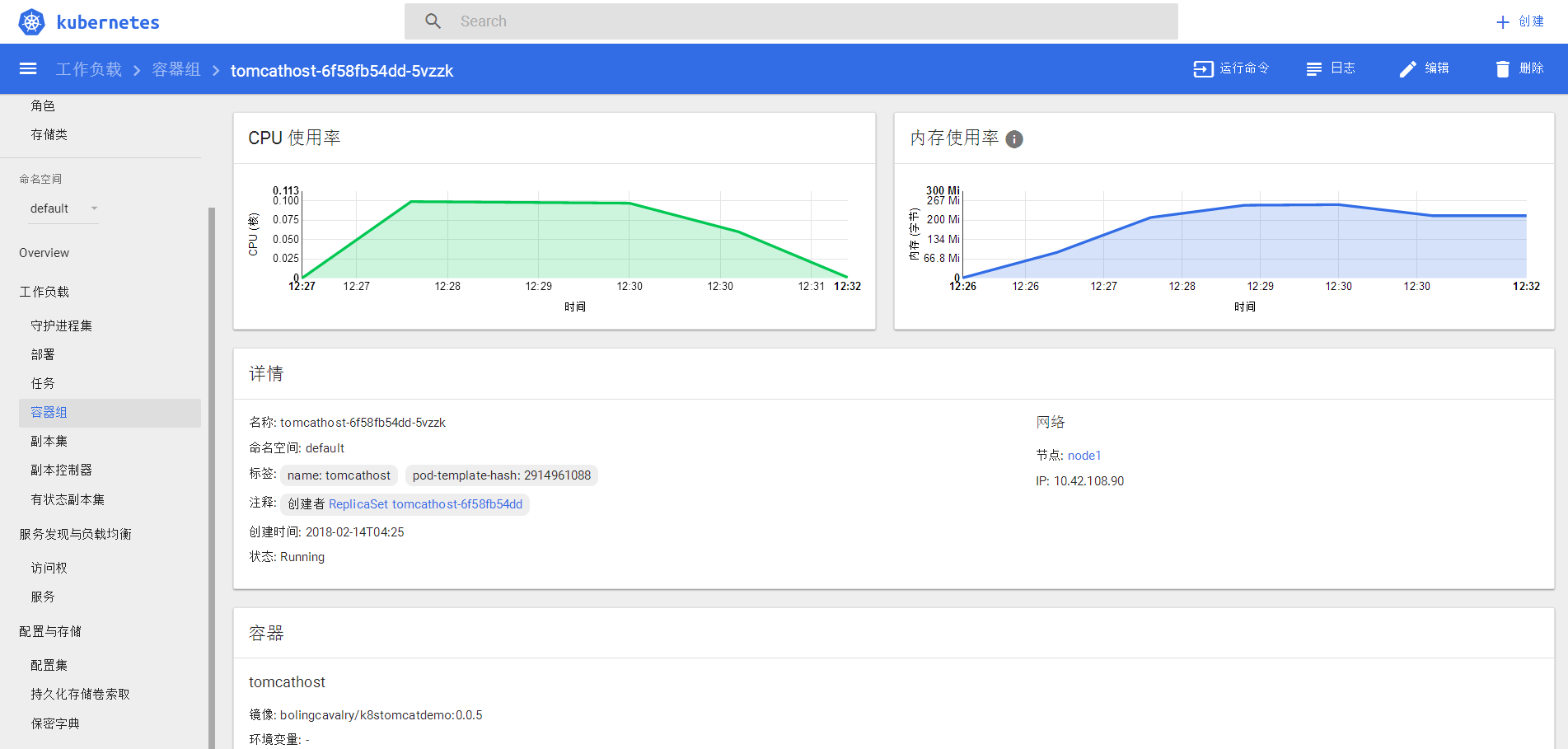Go to 容器组 in the breadcrumb
1568x749 pixels.
[176, 70]
